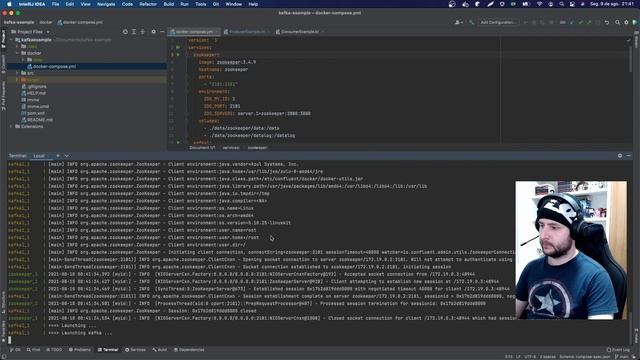Open the Project panel settings gear
This screenshot has height=360, width=640.
[x=153, y=31]
